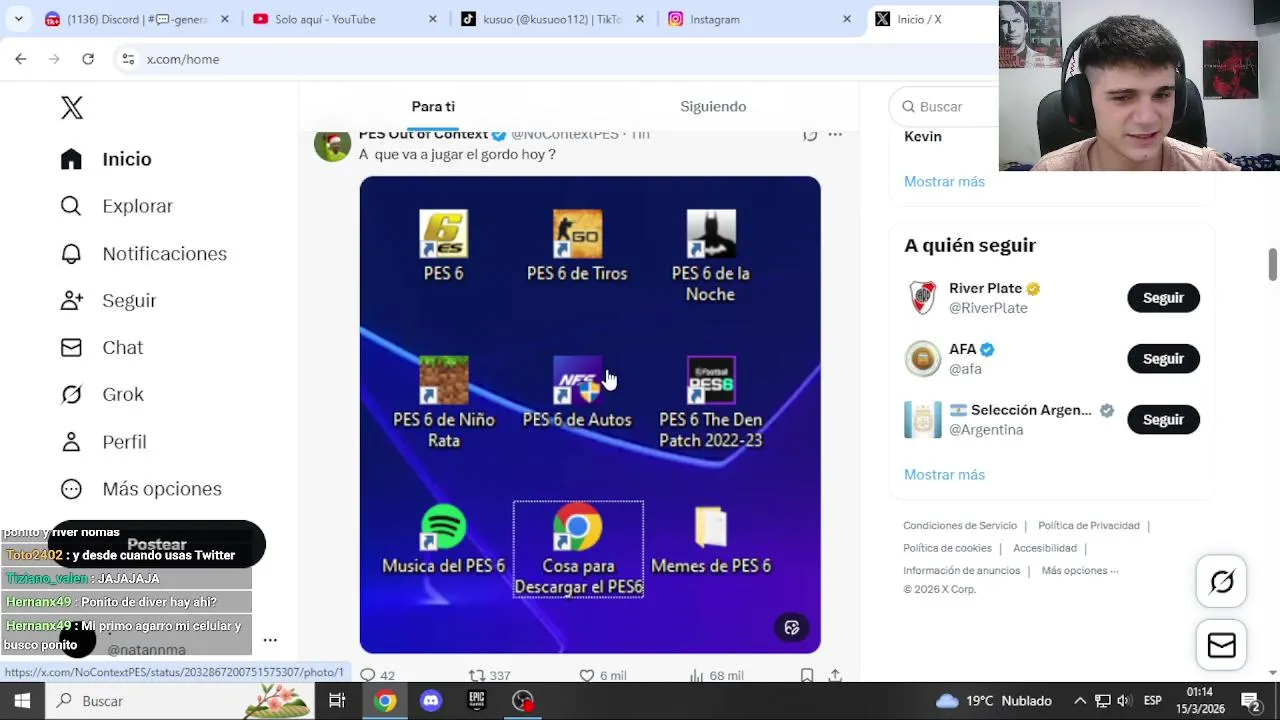Click the taskbar Buscar search box

point(180,701)
